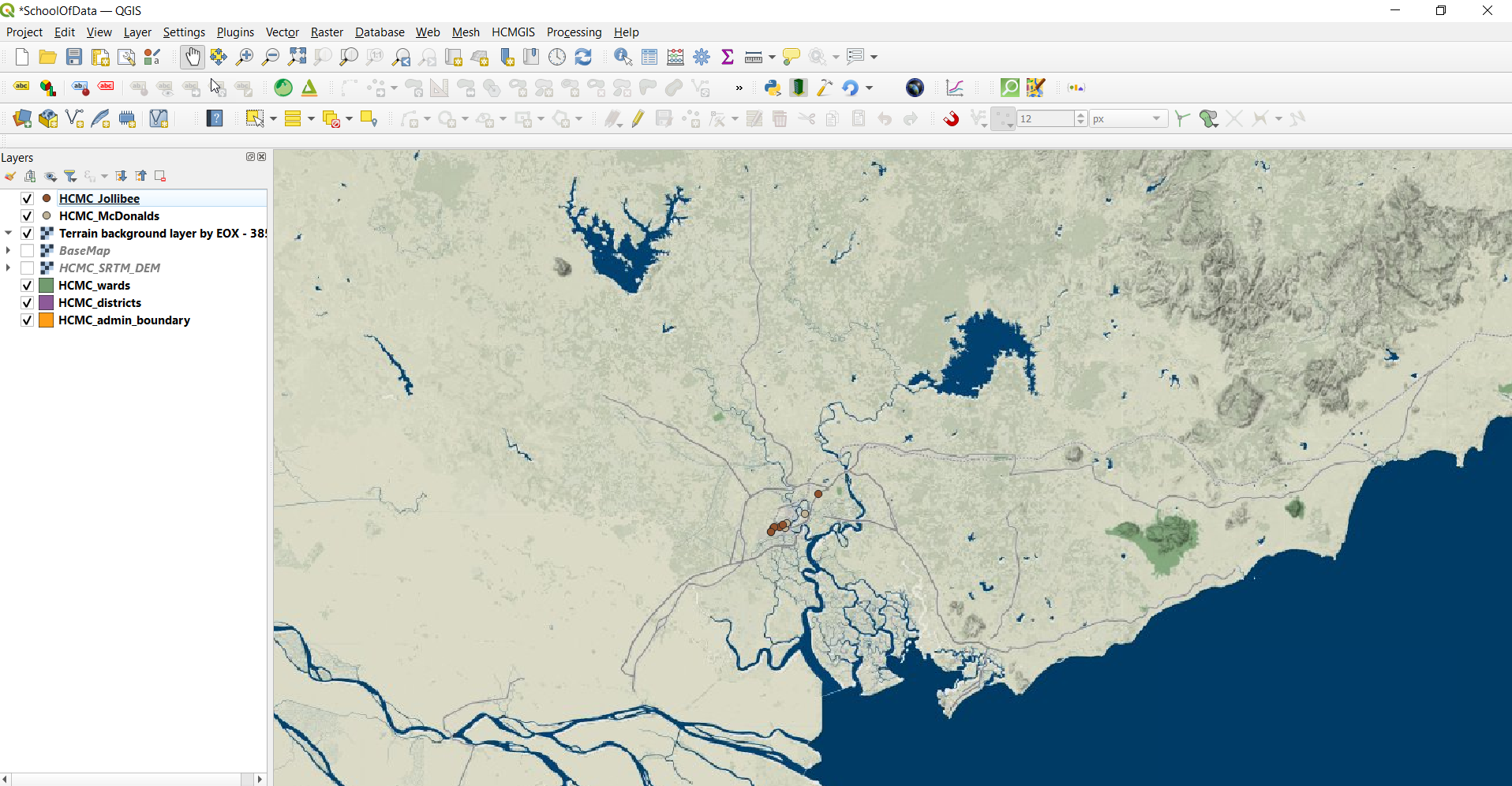The height and width of the screenshot is (786, 1512).
Task: Collapse all items in the Layers panel
Action: coord(140,176)
